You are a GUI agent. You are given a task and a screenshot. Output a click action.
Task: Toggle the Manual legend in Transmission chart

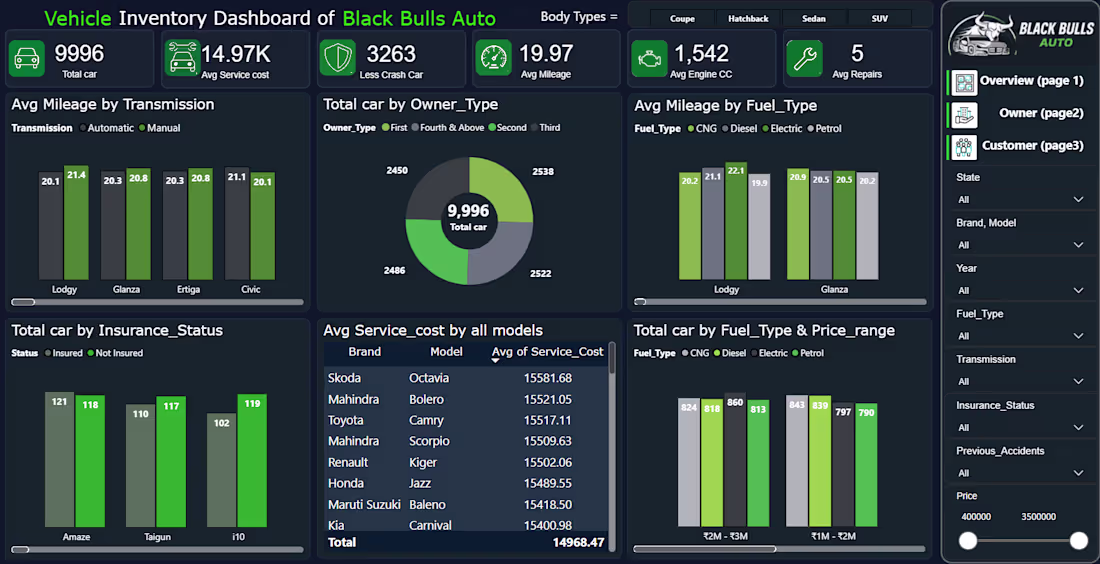[x=159, y=128]
